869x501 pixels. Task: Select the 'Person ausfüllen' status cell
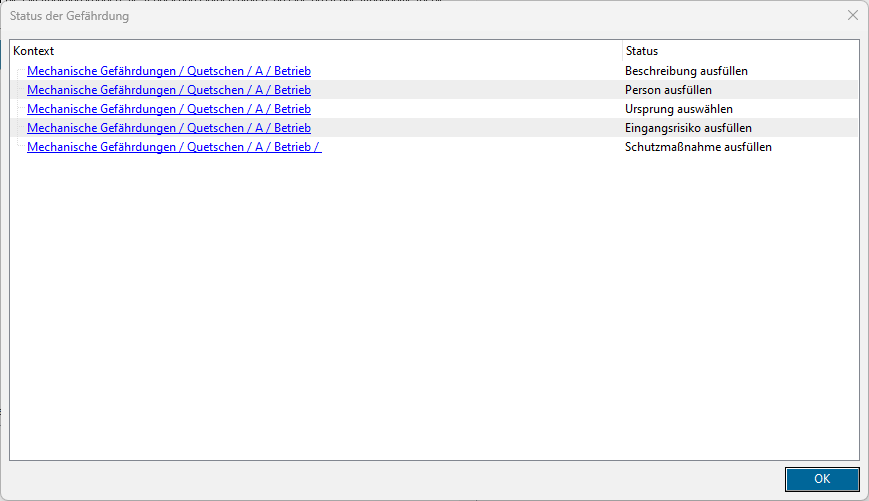(668, 90)
